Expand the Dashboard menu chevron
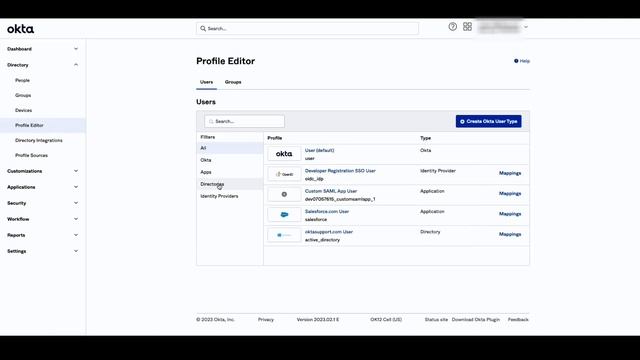Screen dimensions: 640x360 coord(76,49)
